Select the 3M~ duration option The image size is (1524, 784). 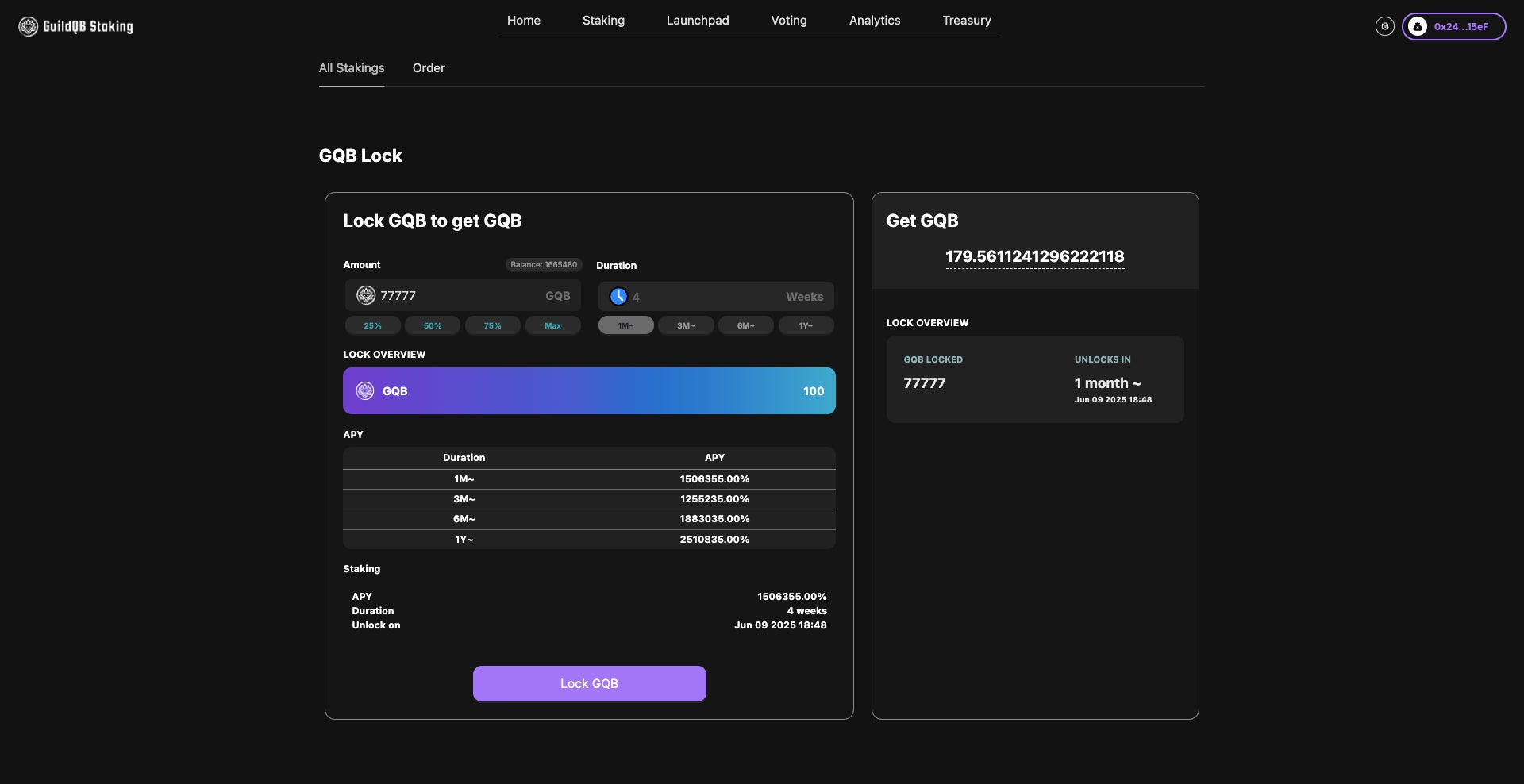click(x=686, y=325)
